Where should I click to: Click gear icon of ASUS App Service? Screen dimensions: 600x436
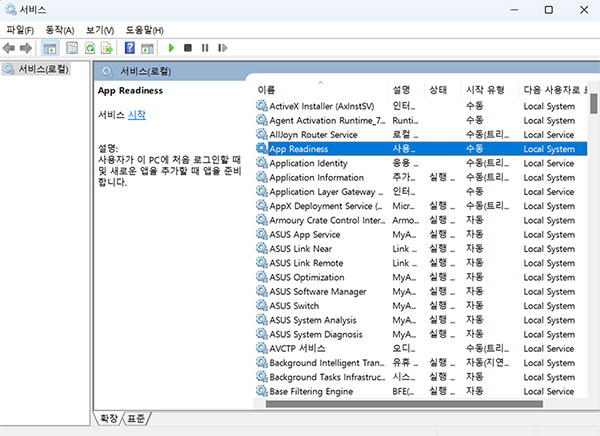click(x=262, y=234)
